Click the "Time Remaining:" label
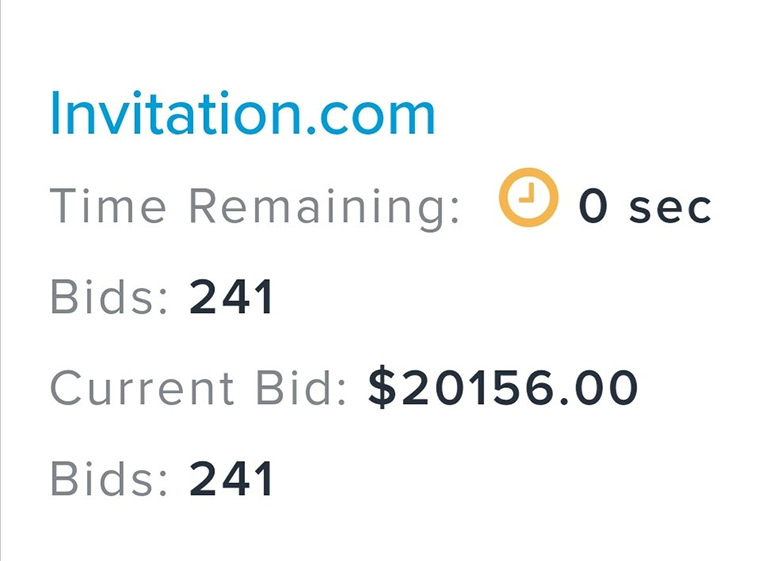This screenshot has width=780, height=561. [255, 209]
